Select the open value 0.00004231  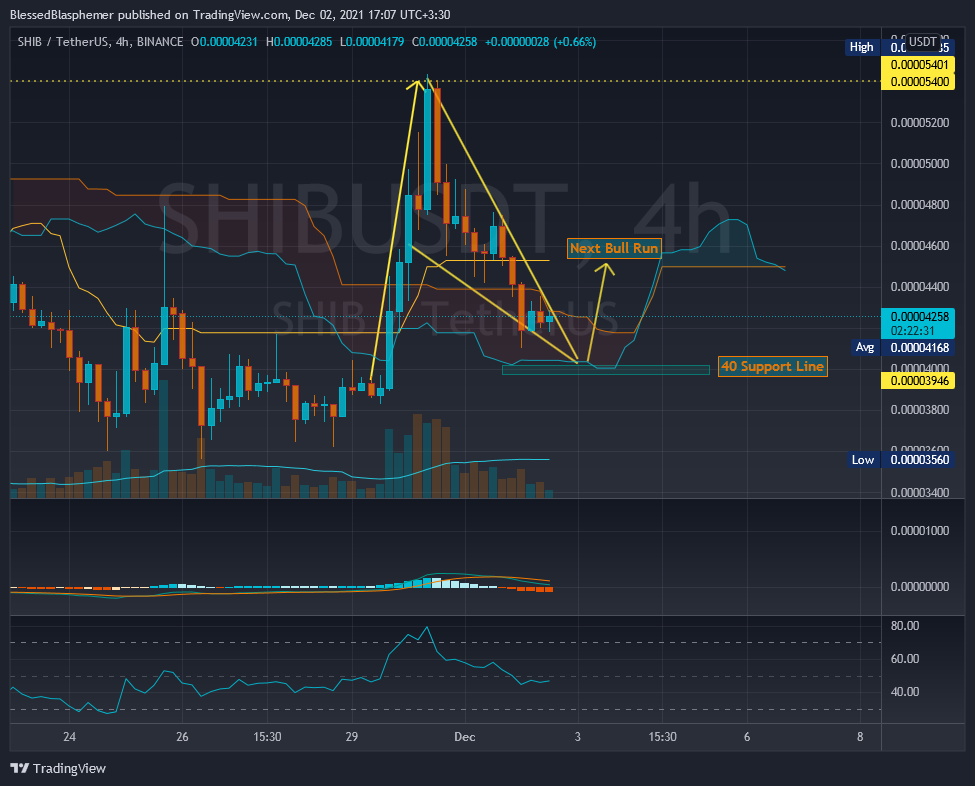228,42
